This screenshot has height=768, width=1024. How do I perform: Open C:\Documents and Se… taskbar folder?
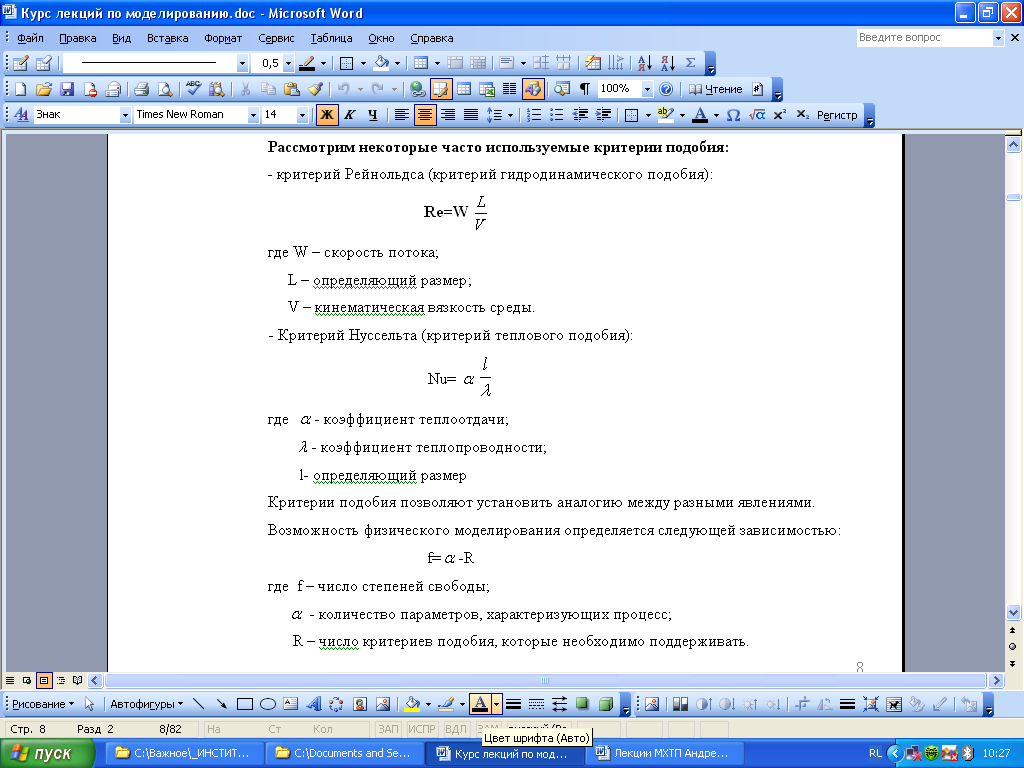click(344, 753)
